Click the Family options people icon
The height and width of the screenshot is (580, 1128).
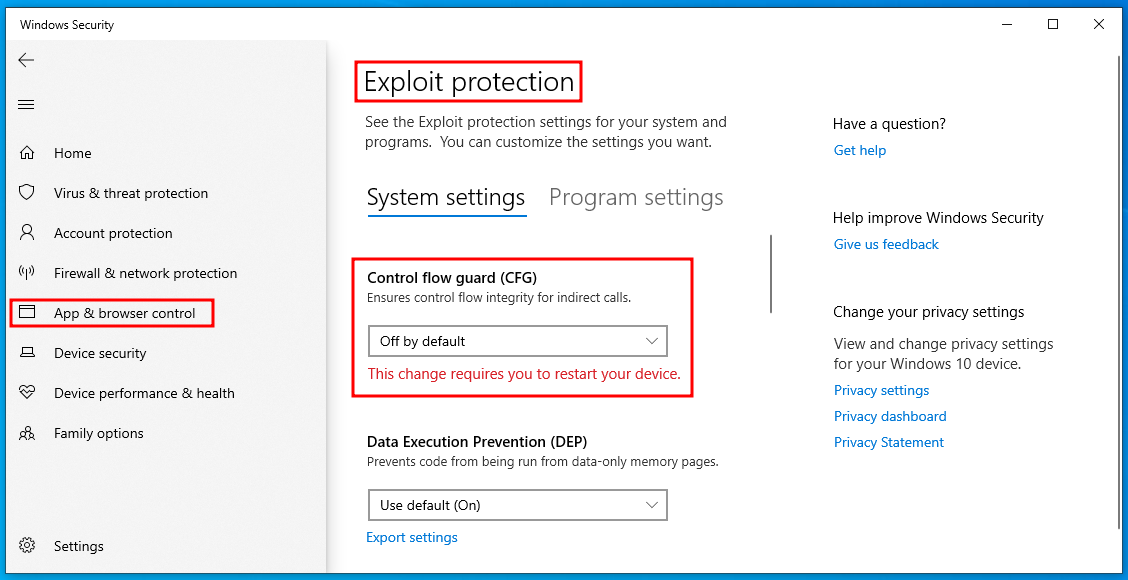click(x=27, y=433)
